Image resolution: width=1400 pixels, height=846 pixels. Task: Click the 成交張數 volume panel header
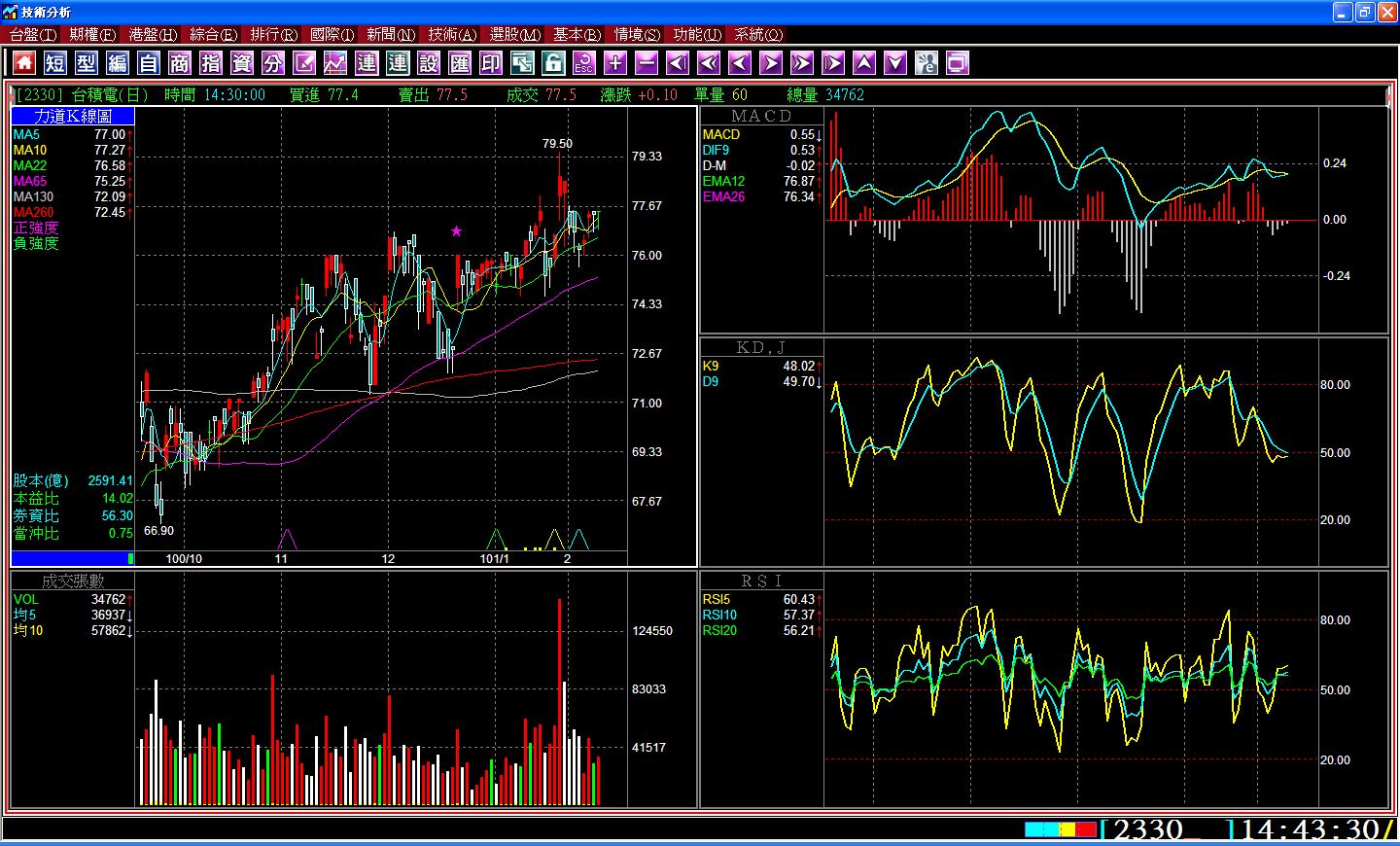click(x=73, y=581)
